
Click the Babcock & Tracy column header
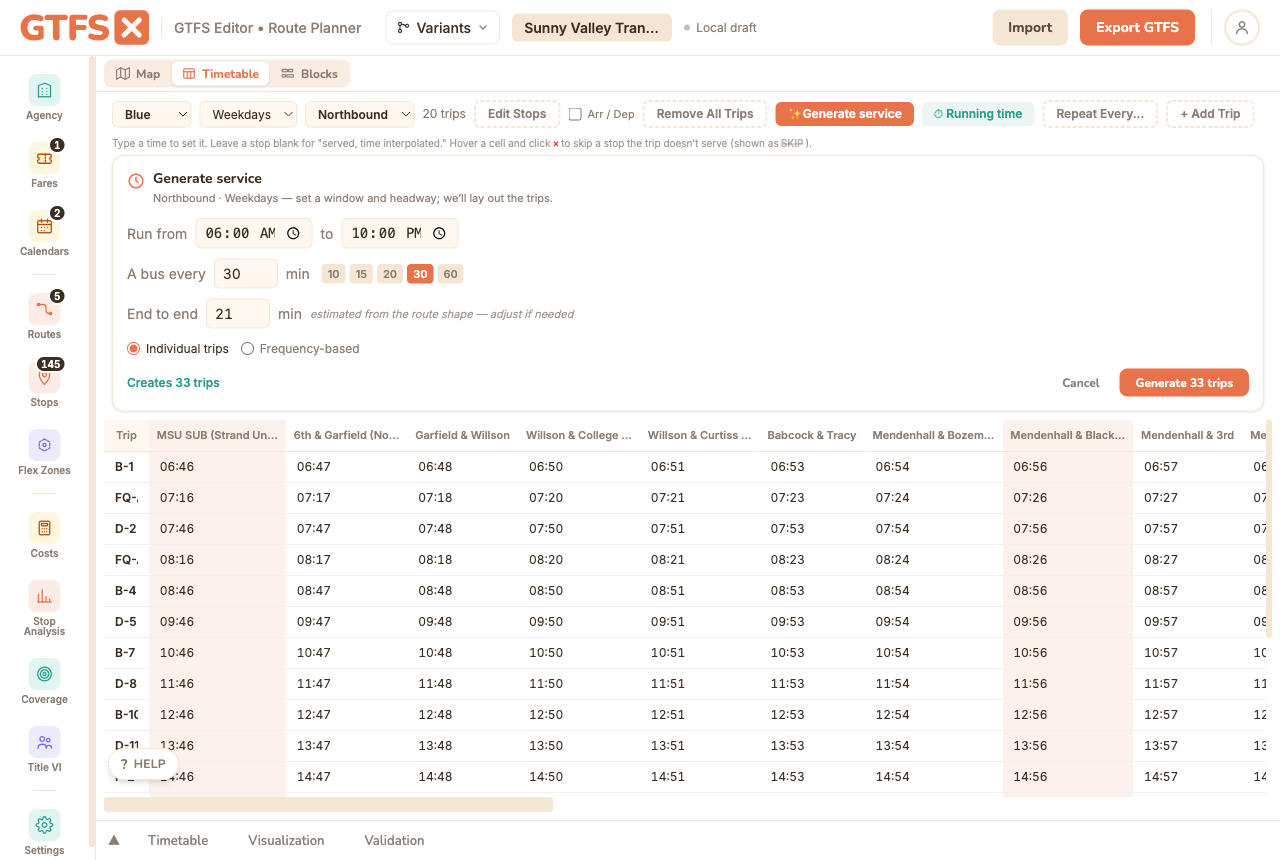812,435
